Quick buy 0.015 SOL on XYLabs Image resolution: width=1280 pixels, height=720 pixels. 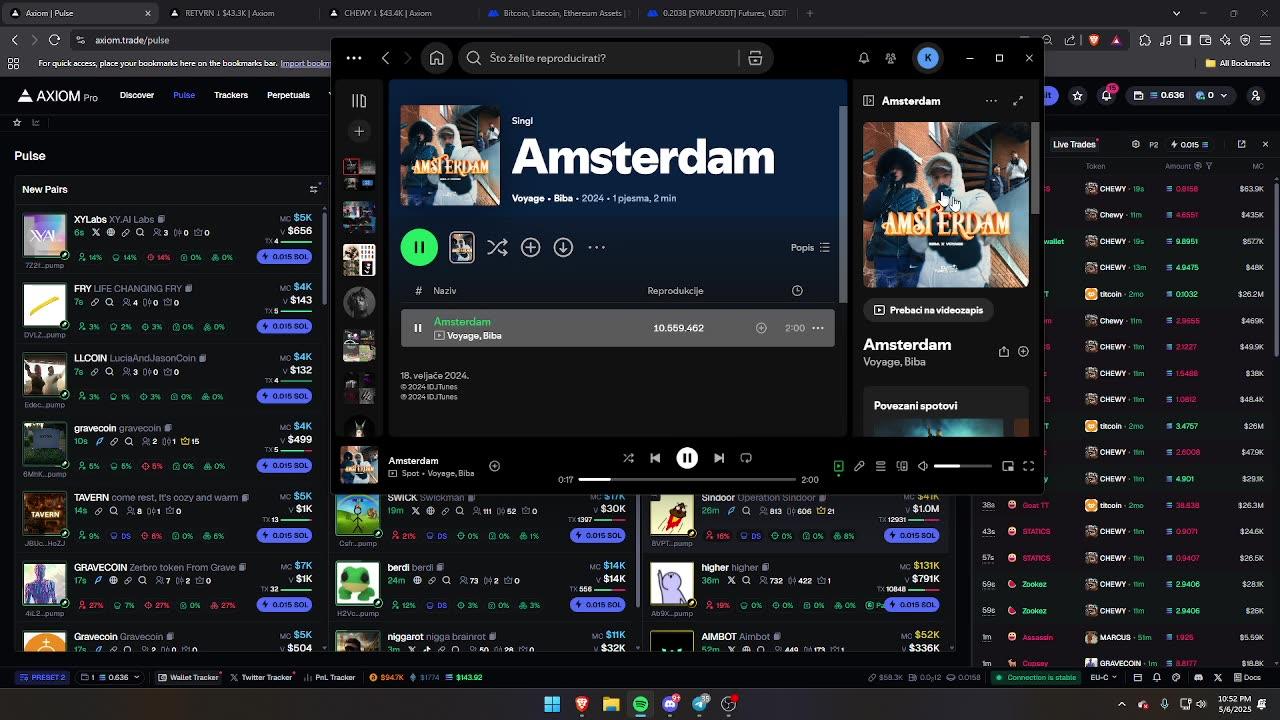pos(285,257)
